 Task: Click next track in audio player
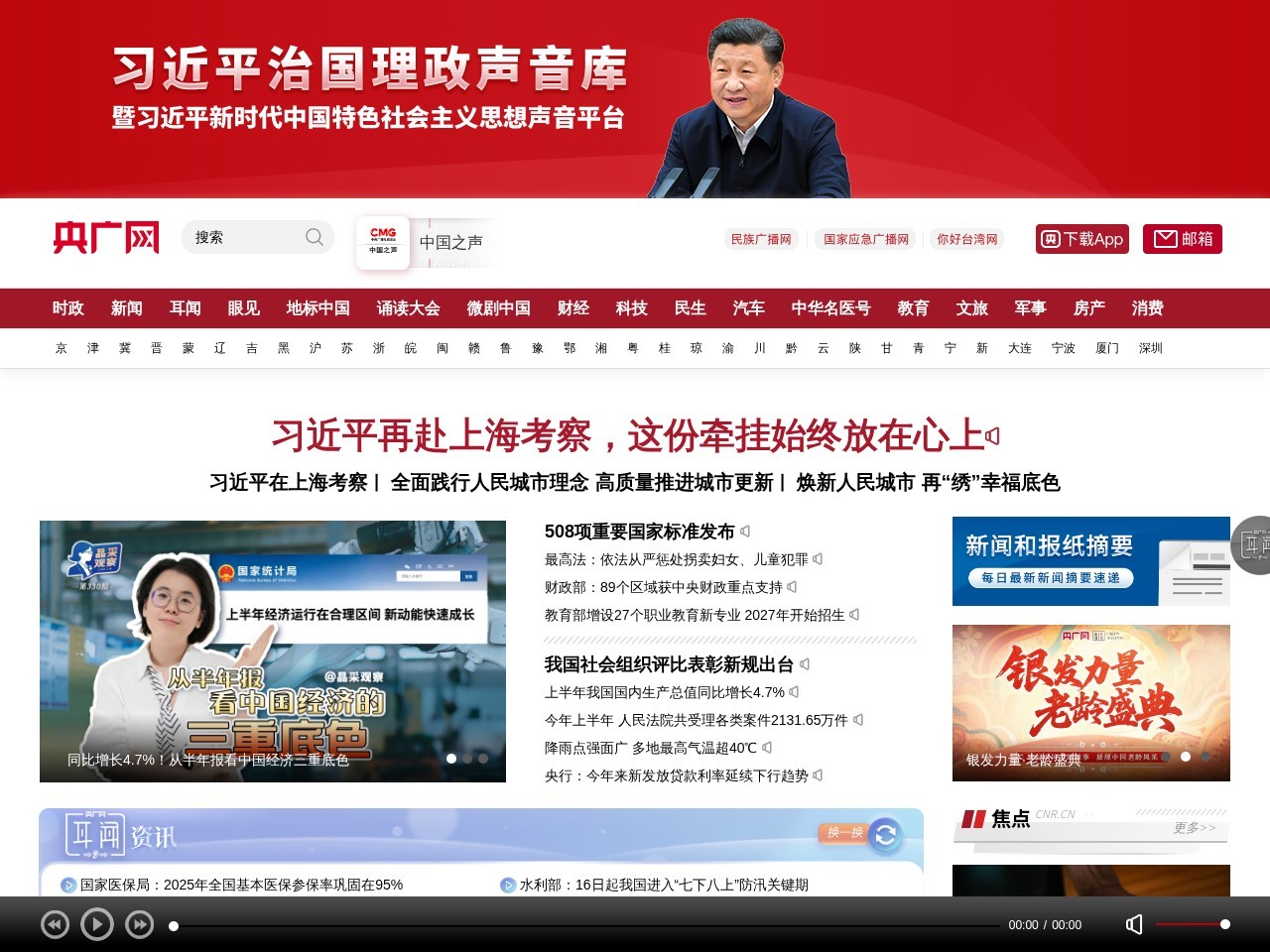[140, 925]
